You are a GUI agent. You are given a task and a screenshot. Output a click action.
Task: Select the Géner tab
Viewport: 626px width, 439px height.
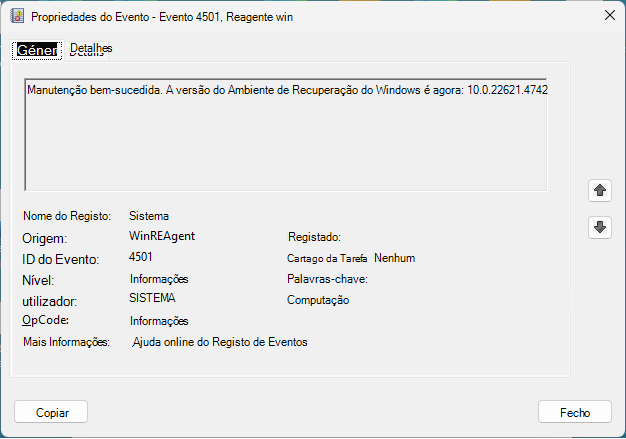[x=37, y=50]
